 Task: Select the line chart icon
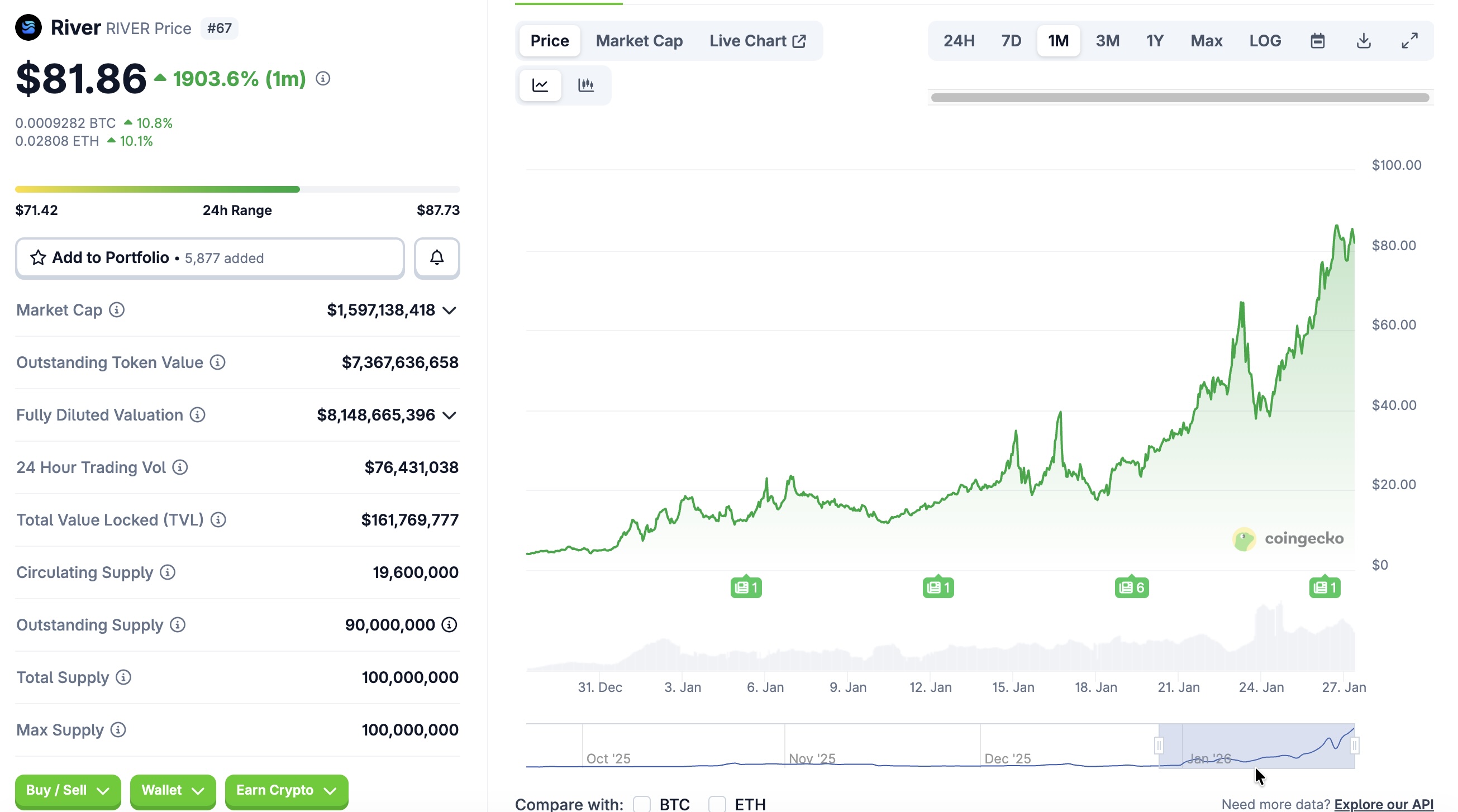click(x=540, y=85)
